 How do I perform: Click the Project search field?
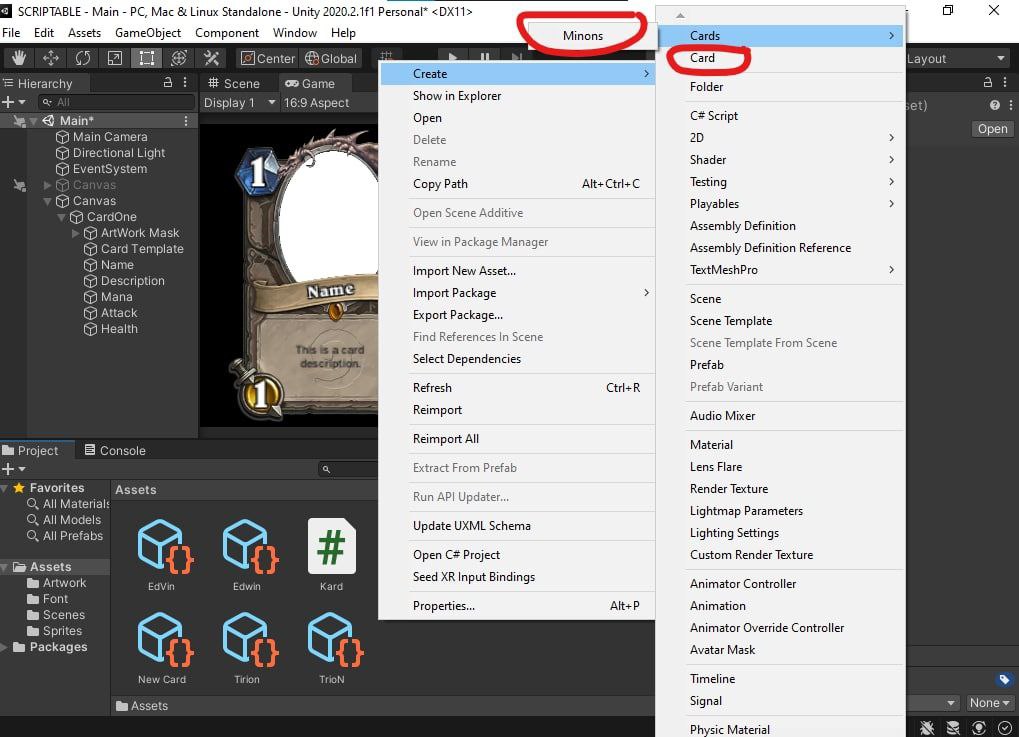pyautogui.click(x=348, y=469)
